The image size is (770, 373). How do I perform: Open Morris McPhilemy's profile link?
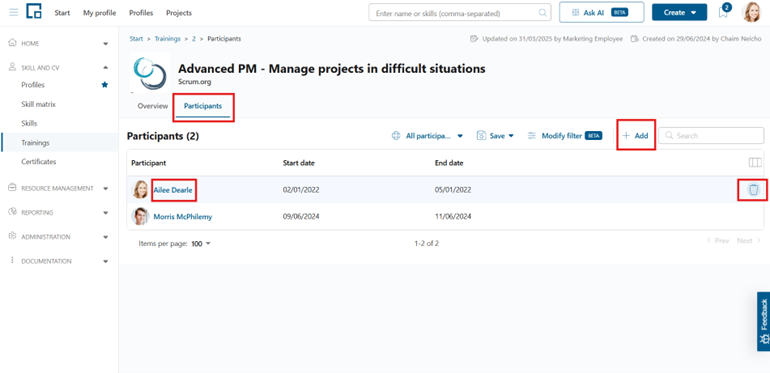click(183, 216)
